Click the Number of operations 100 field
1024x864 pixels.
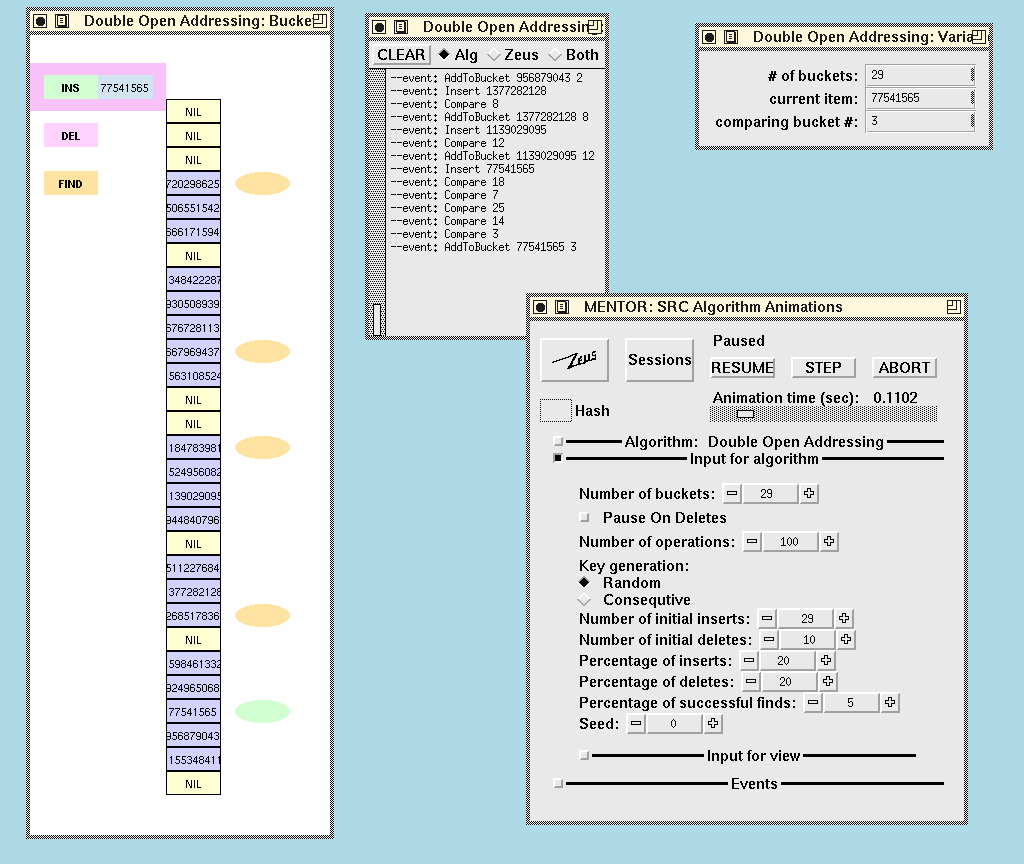click(x=790, y=541)
